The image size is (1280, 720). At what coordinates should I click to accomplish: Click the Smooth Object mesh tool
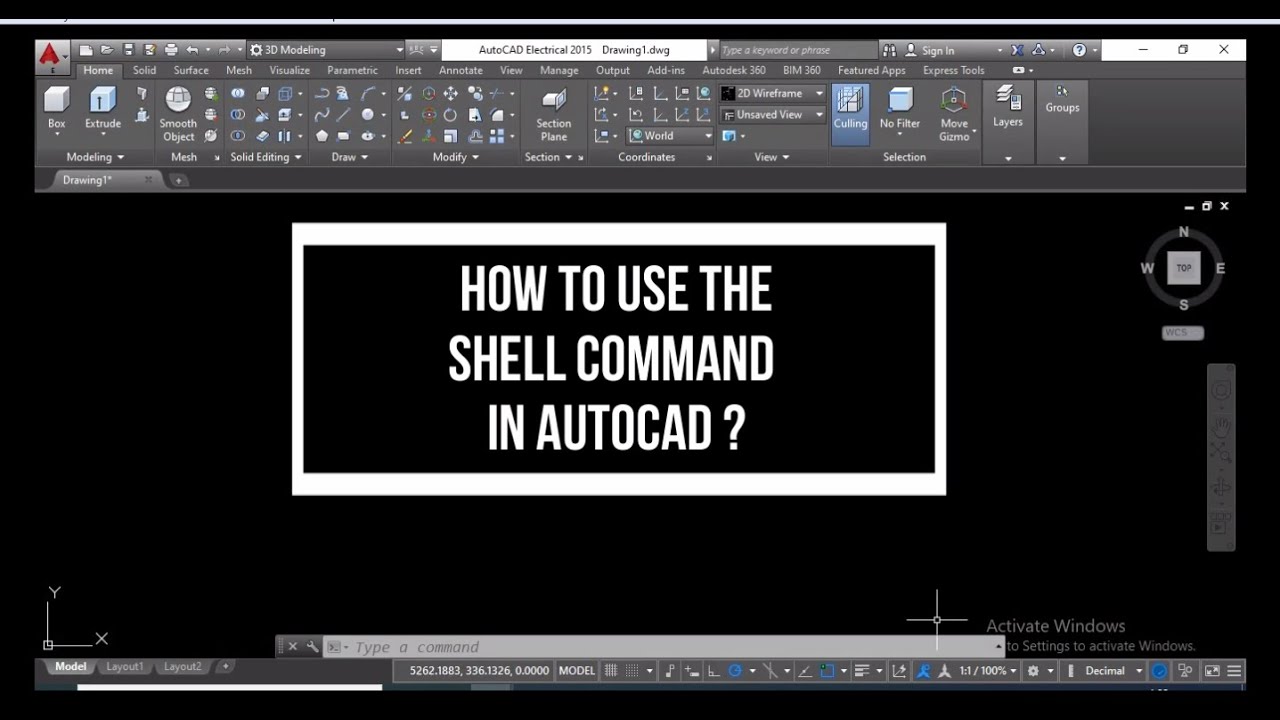pyautogui.click(x=178, y=114)
